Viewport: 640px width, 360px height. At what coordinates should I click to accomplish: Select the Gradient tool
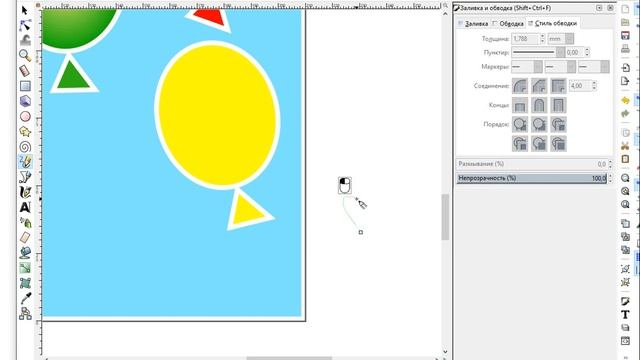[x=25, y=268]
